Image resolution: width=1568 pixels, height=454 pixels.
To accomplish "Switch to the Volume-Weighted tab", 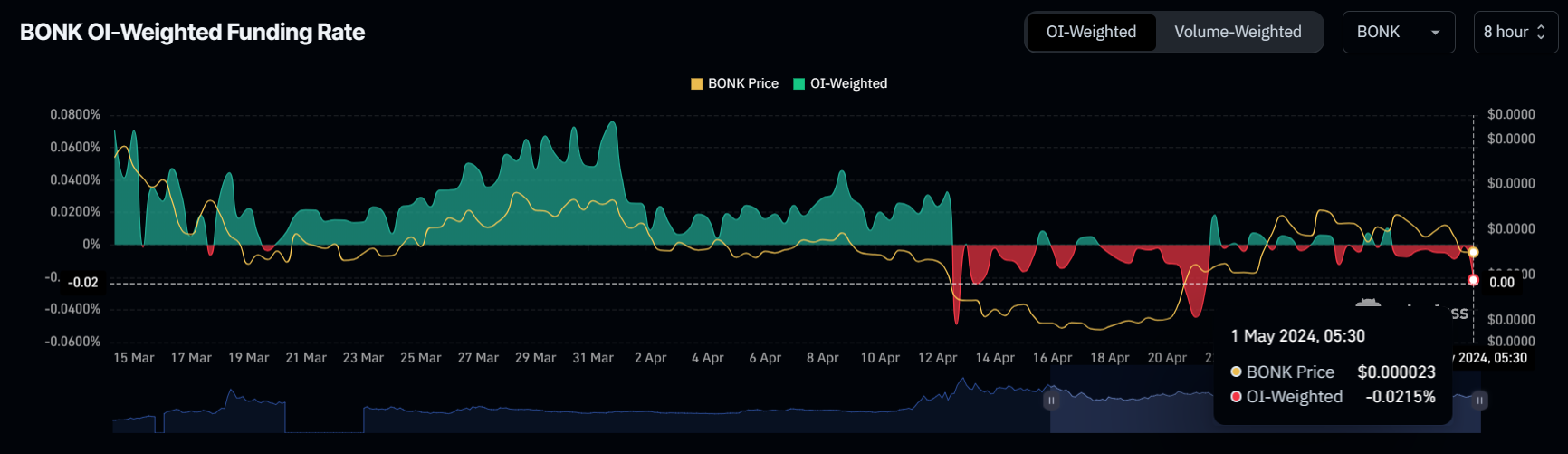I will point(1238,32).
